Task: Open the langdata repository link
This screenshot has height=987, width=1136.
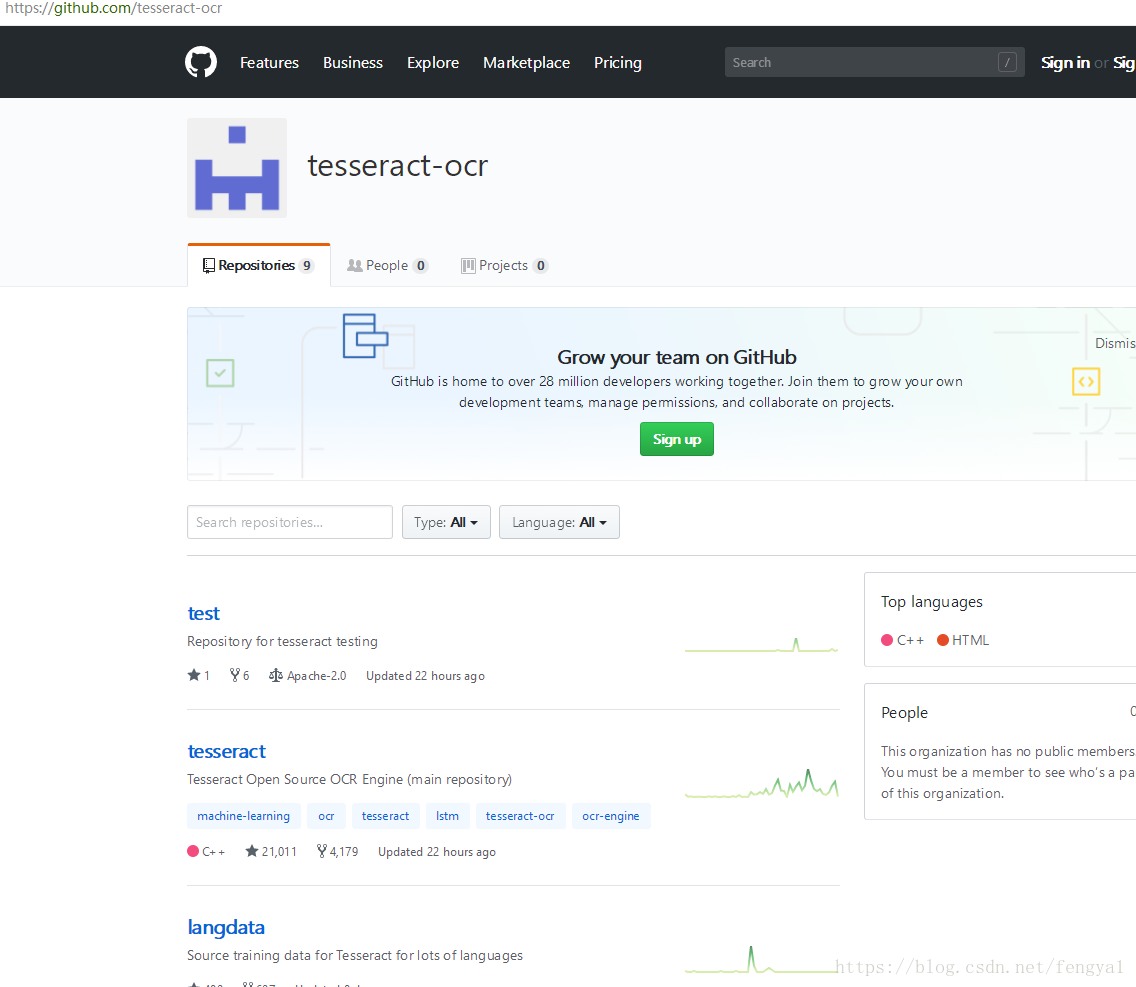Action: (226, 928)
